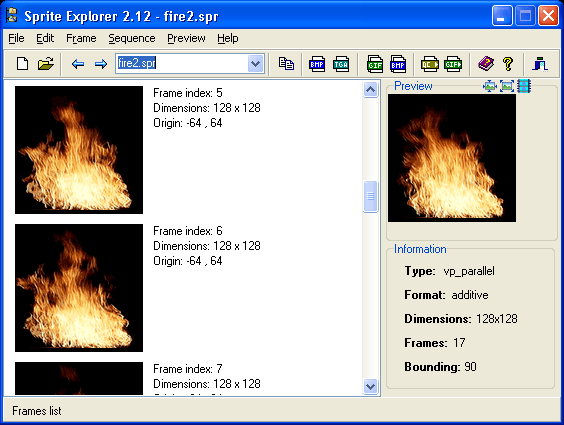The image size is (564, 425).
Task: Click 'Format: additive' info line
Action: click(x=446, y=295)
